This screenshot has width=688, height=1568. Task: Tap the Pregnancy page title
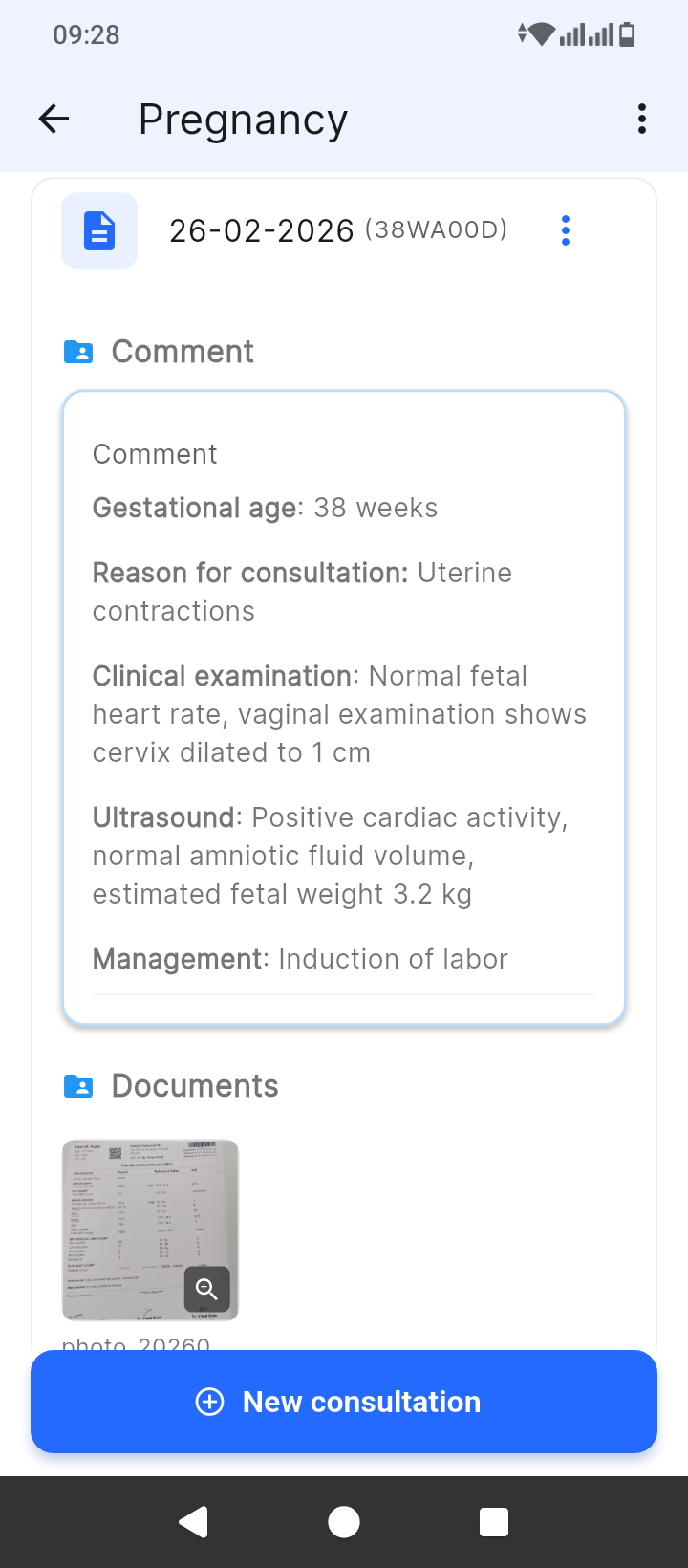pos(243,120)
